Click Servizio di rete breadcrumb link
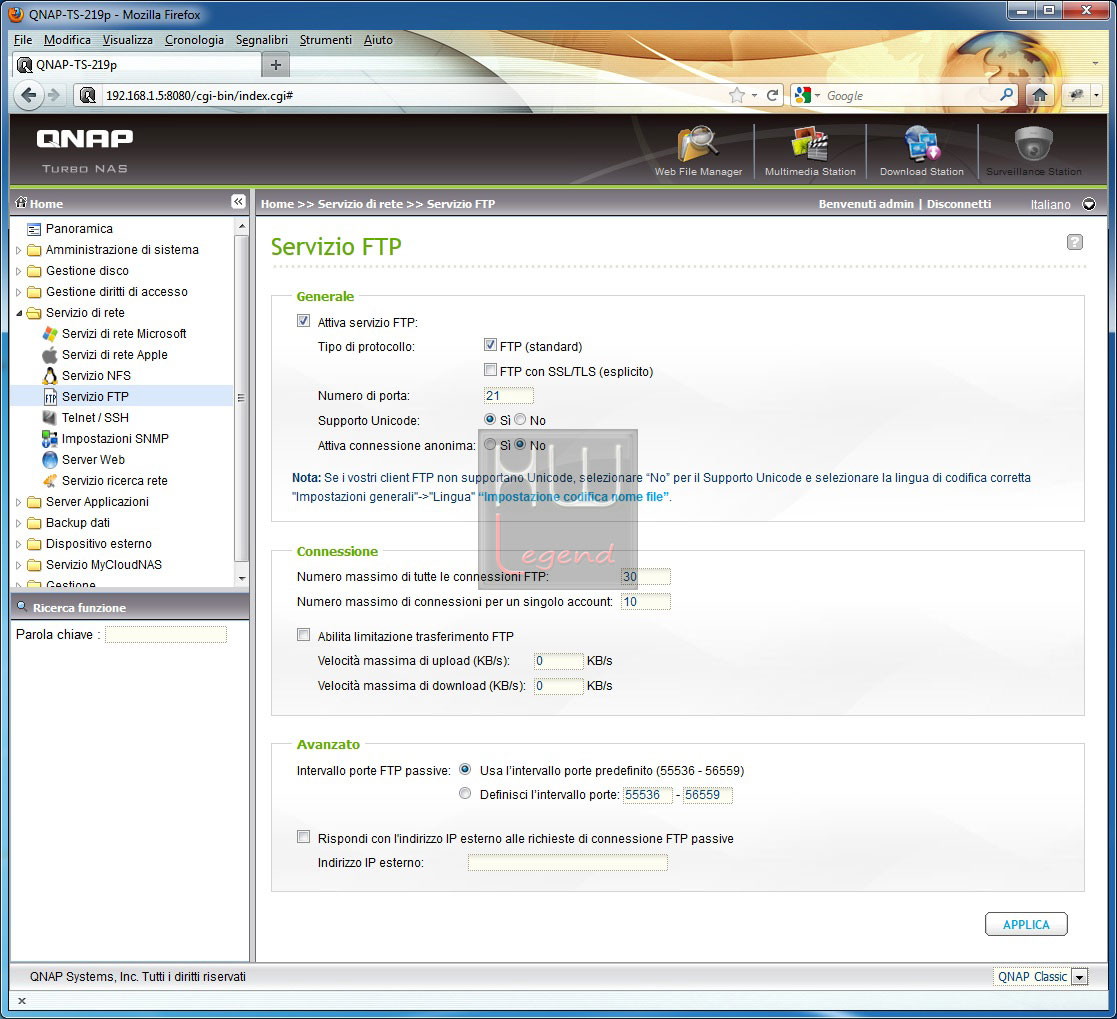This screenshot has height=1019, width=1117. [x=360, y=204]
